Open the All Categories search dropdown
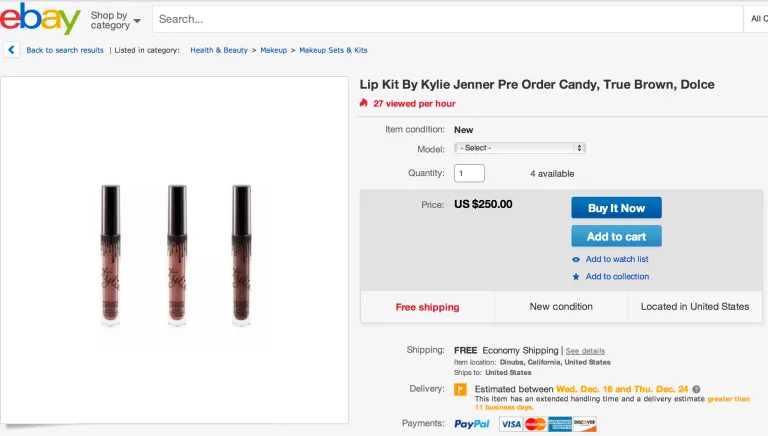The height and width of the screenshot is (436, 768). pyautogui.click(x=757, y=19)
